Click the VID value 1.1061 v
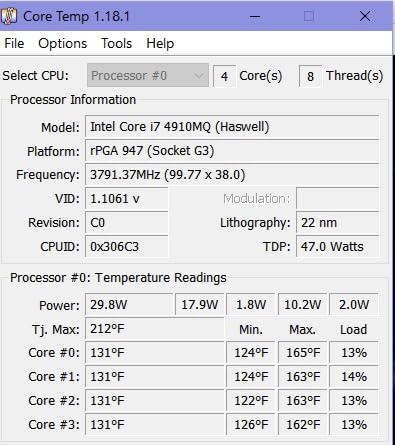The image size is (395, 445). coord(127,199)
